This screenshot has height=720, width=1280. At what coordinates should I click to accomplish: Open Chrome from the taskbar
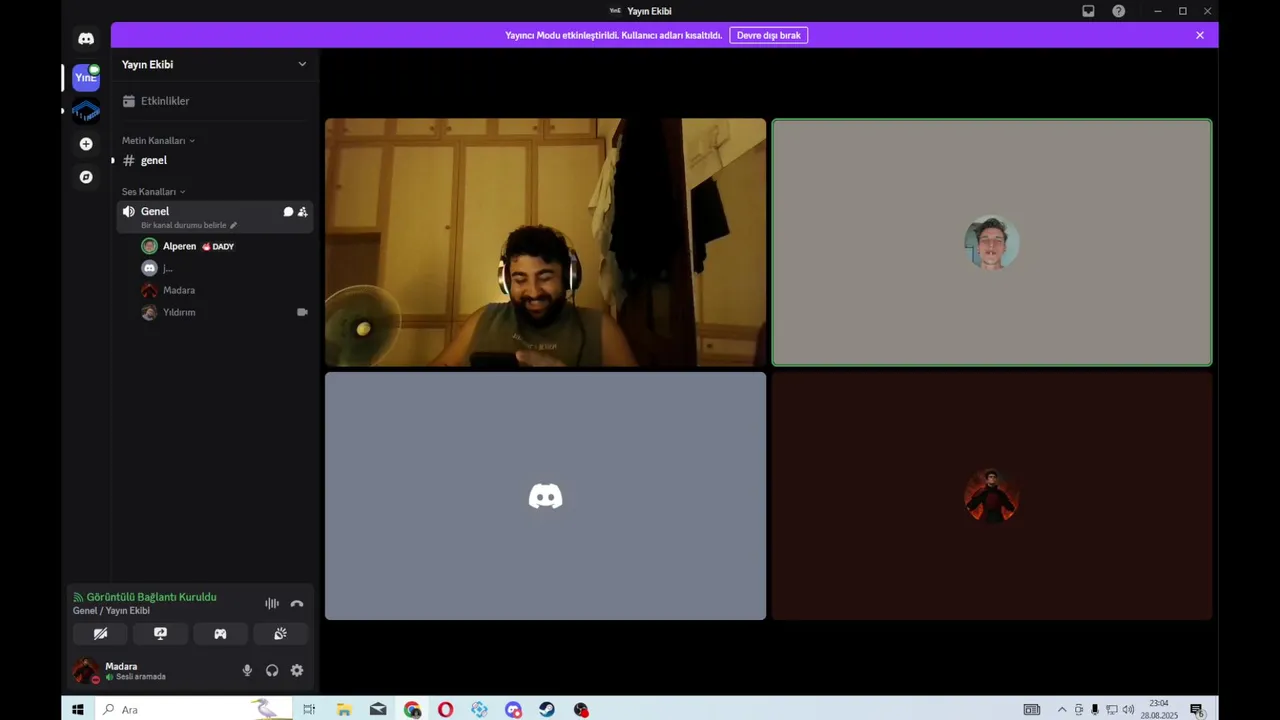[x=412, y=709]
